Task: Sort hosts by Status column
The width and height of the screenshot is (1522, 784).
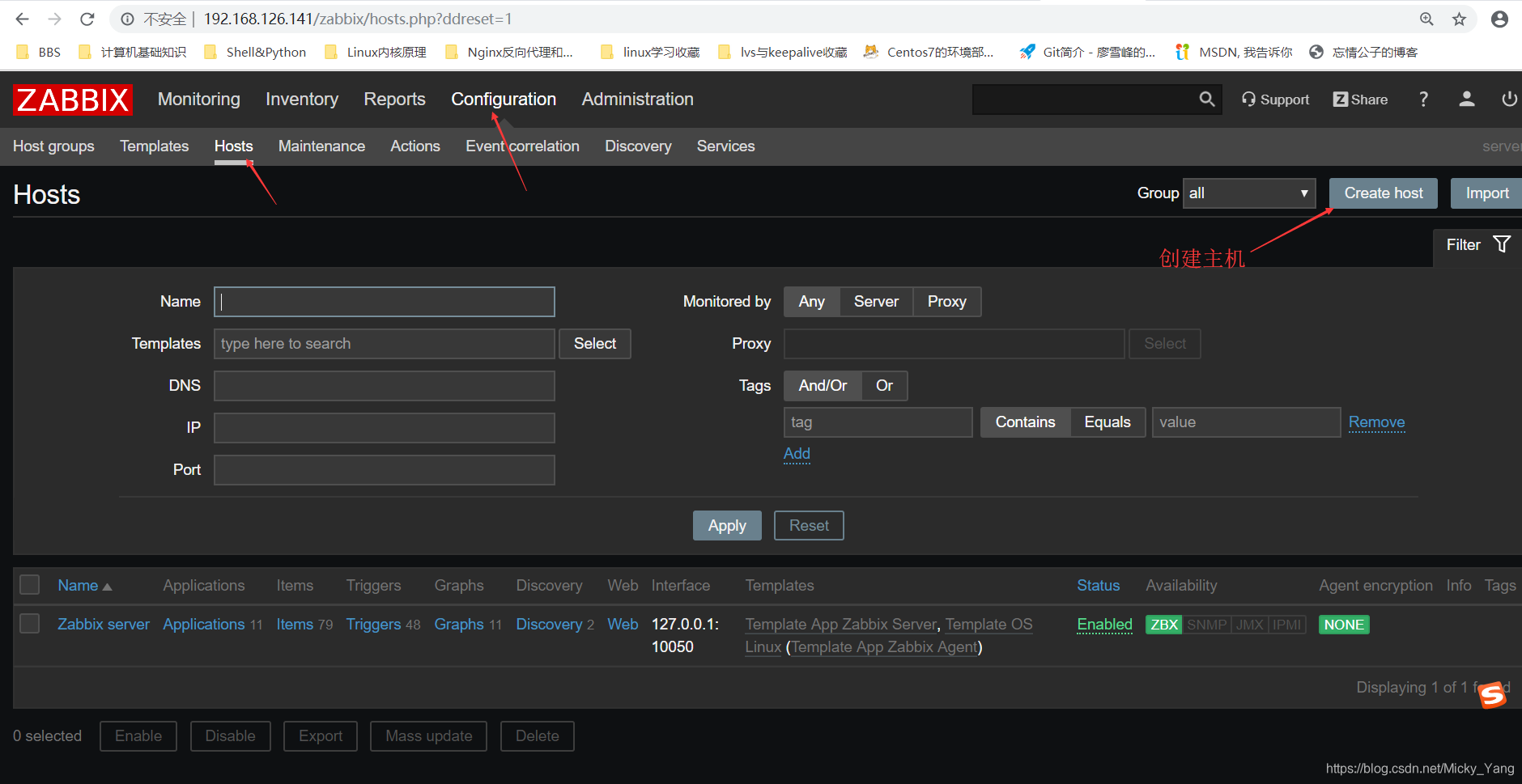Action: tap(1099, 585)
